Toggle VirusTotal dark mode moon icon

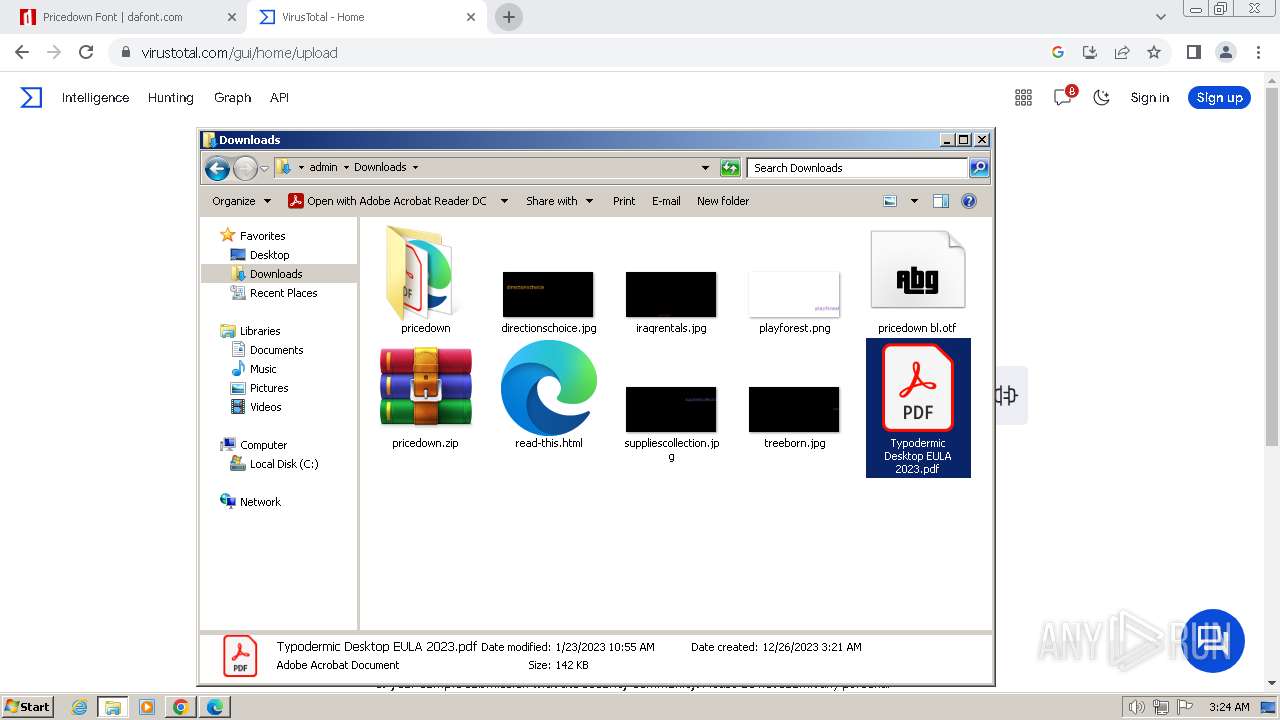pos(1101,97)
